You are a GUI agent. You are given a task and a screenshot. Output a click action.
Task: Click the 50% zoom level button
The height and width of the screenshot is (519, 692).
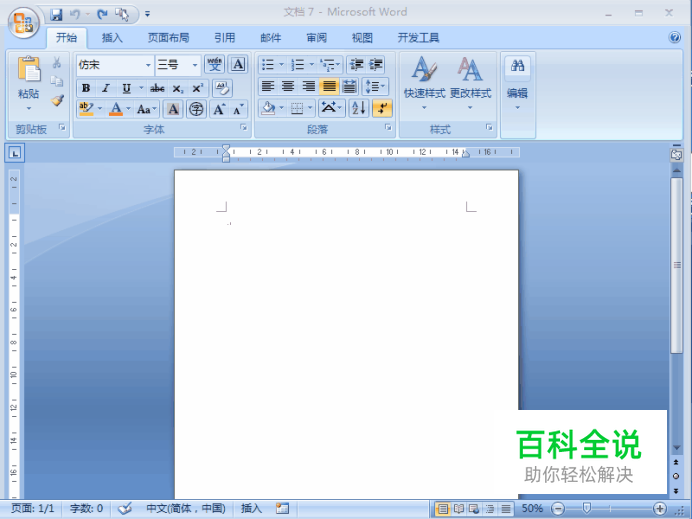pyautogui.click(x=532, y=508)
